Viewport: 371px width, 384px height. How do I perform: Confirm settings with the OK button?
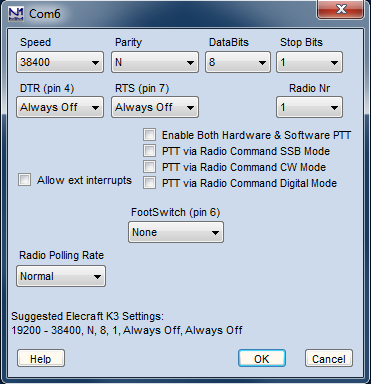[x=262, y=359]
